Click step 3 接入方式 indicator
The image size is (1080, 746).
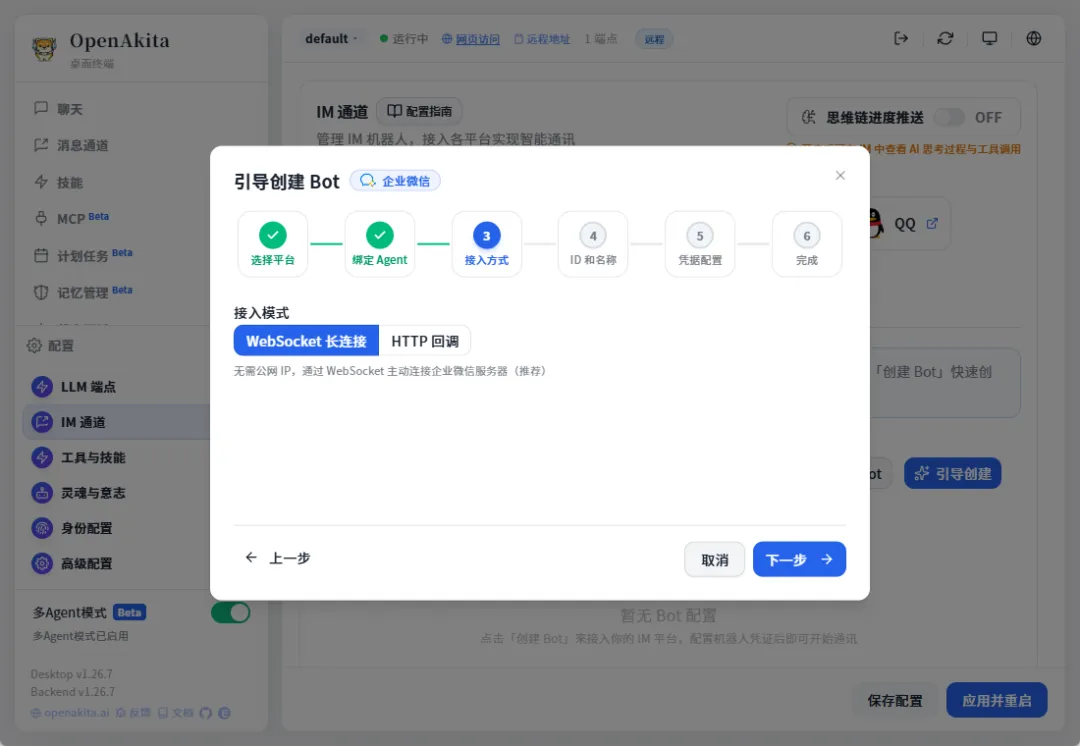(486, 236)
